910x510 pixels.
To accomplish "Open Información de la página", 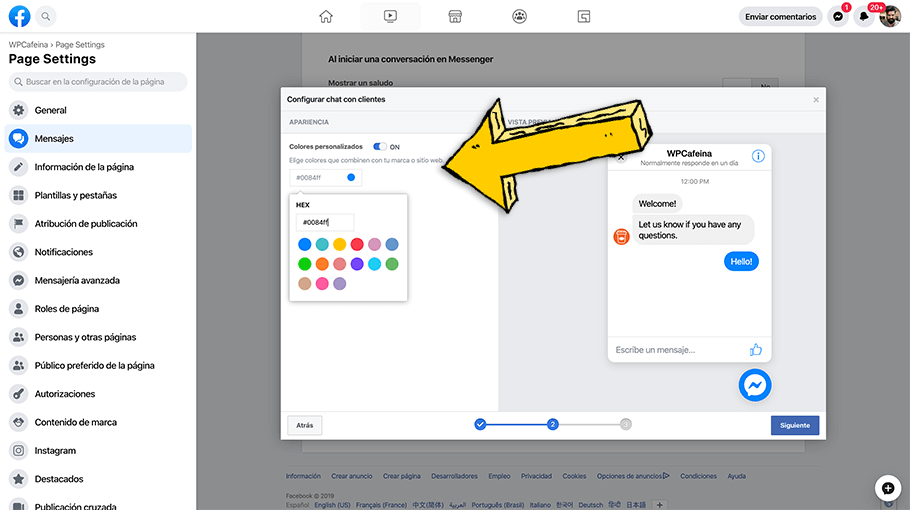I will point(98,167).
